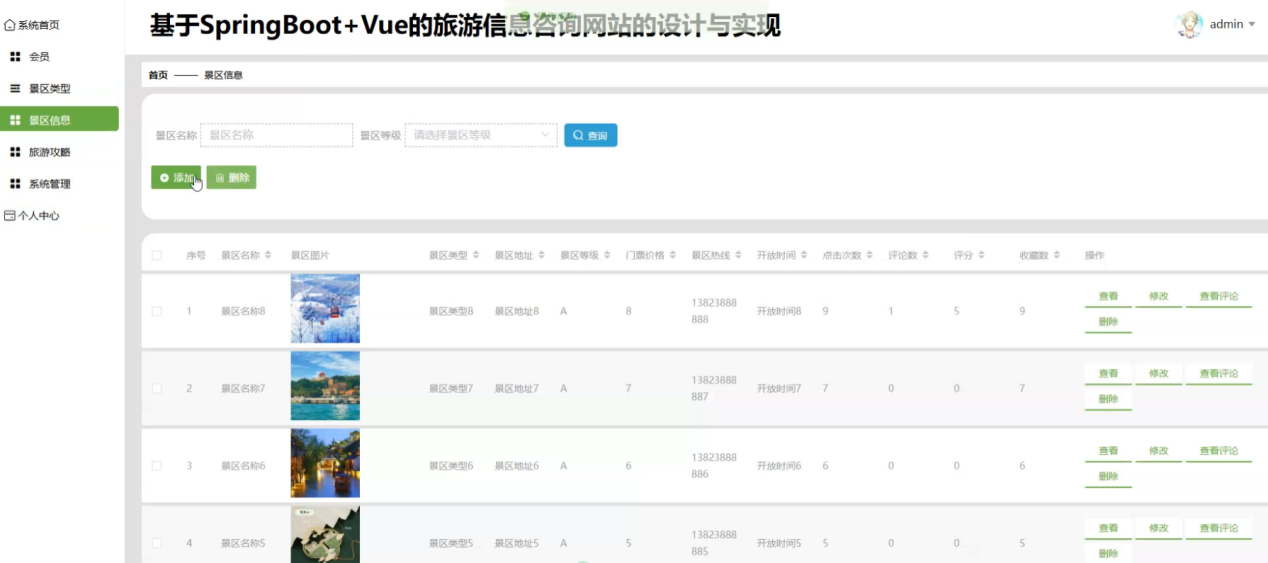Click the admin avatar image
The height and width of the screenshot is (563, 1268).
point(1189,25)
